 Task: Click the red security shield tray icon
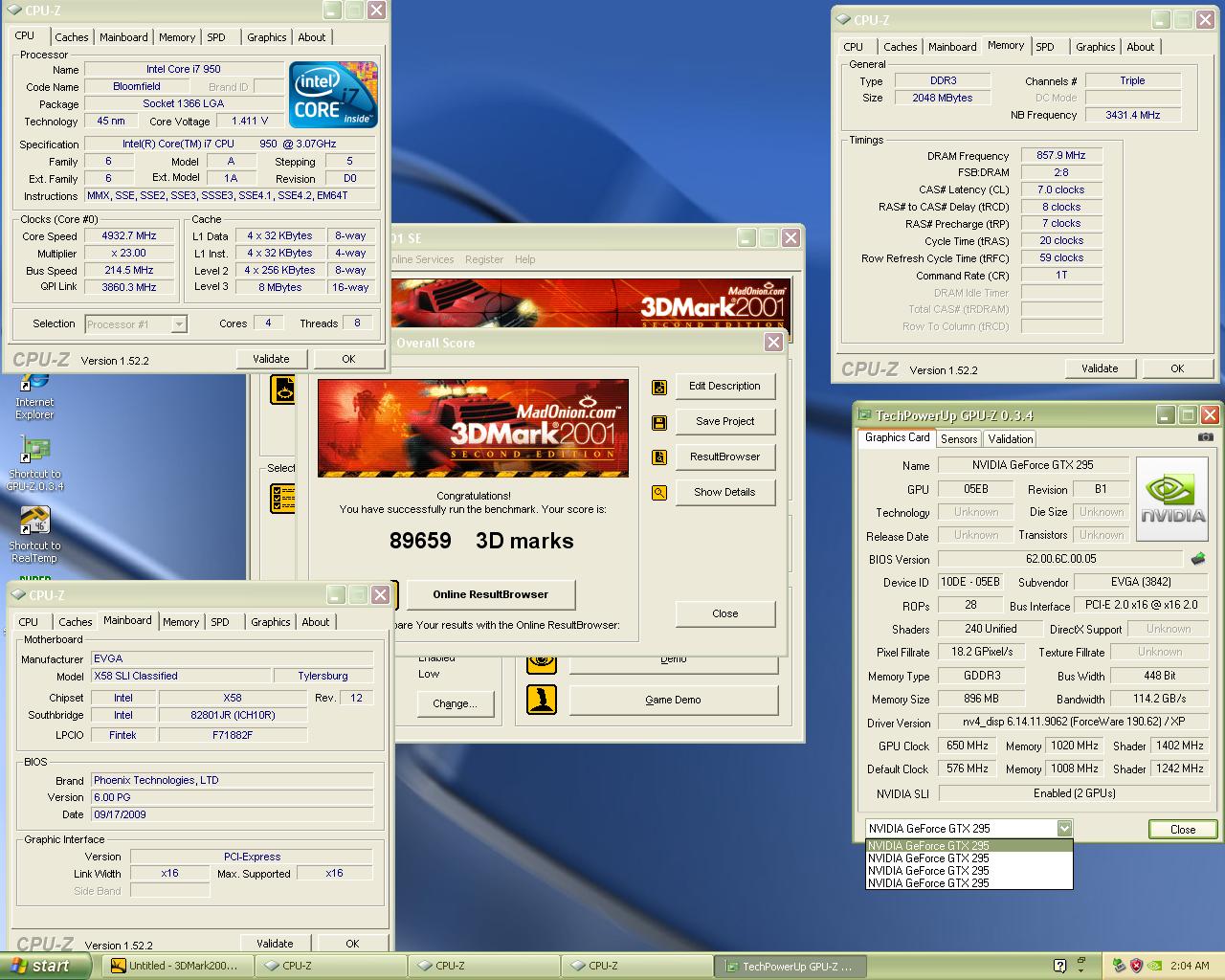(1136, 966)
